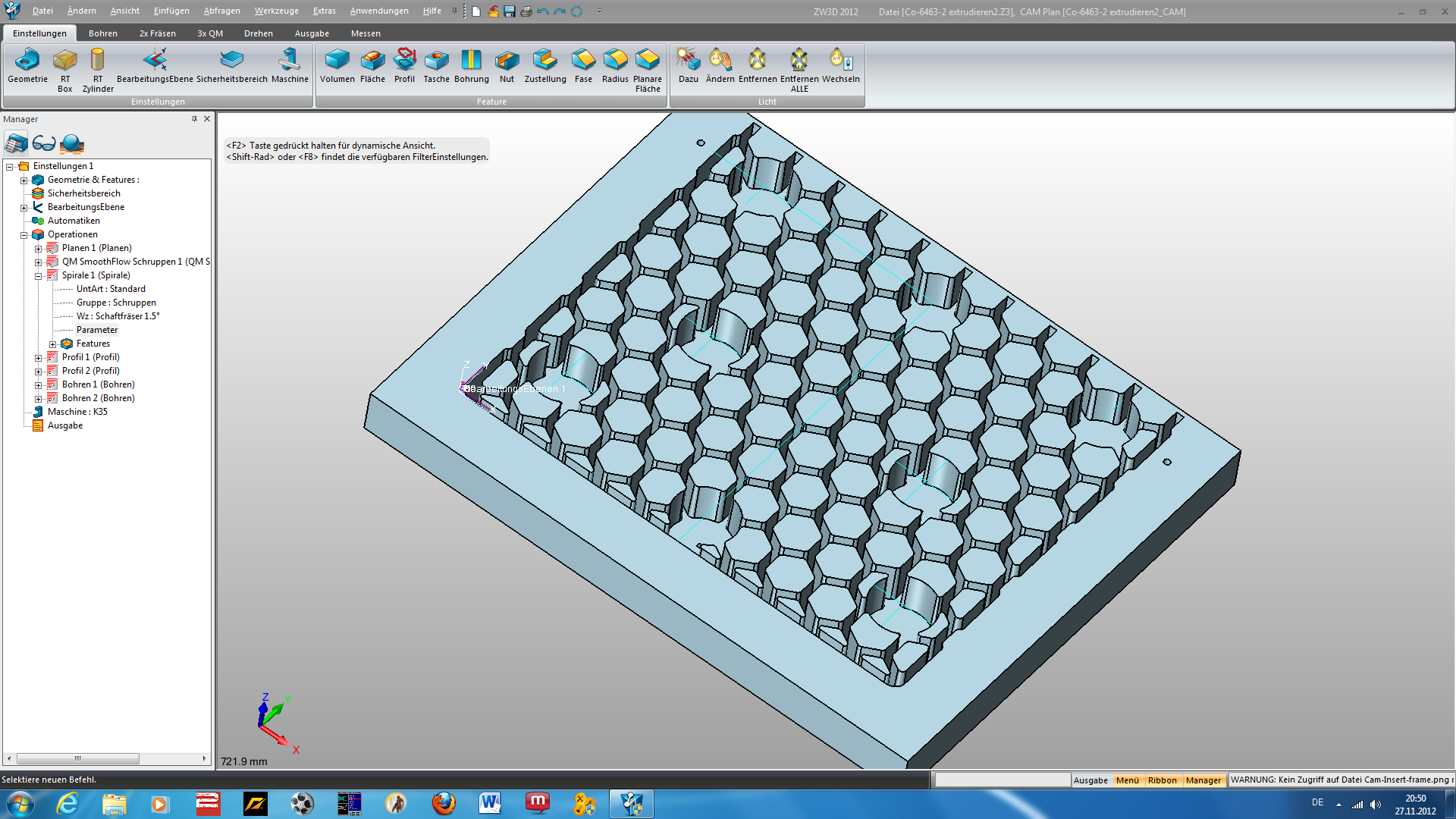
Task: Close the Manager panel
Action: (207, 119)
